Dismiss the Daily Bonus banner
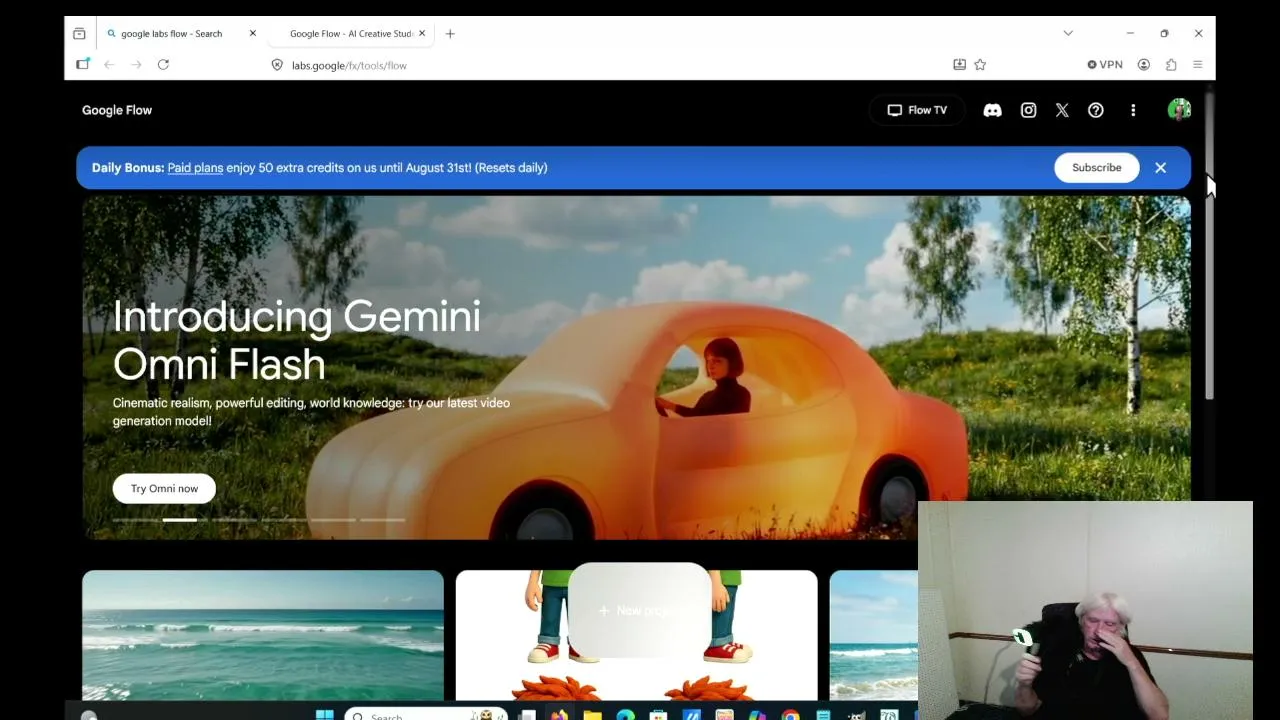 (1160, 168)
